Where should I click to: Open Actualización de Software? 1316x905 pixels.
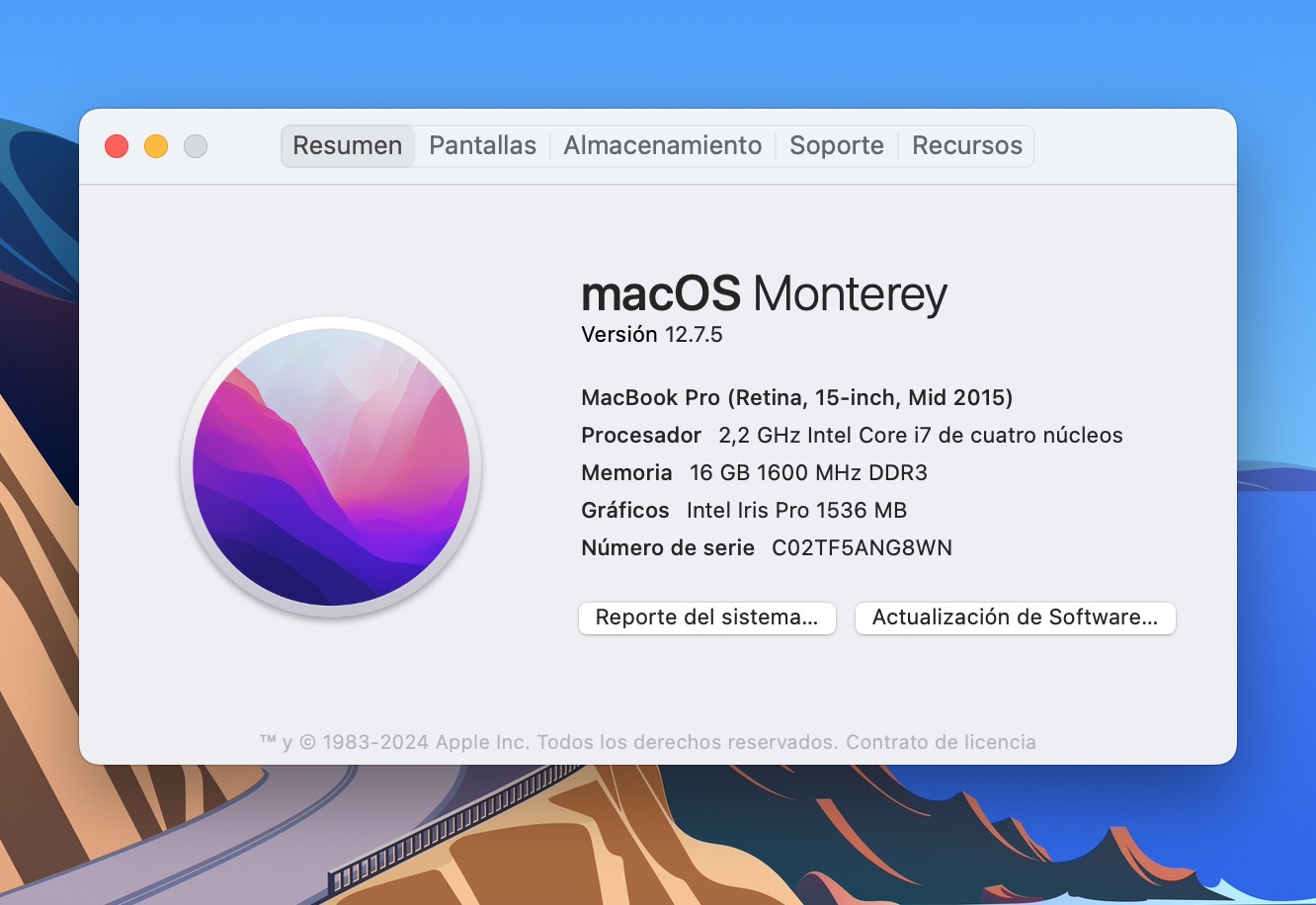point(1015,617)
